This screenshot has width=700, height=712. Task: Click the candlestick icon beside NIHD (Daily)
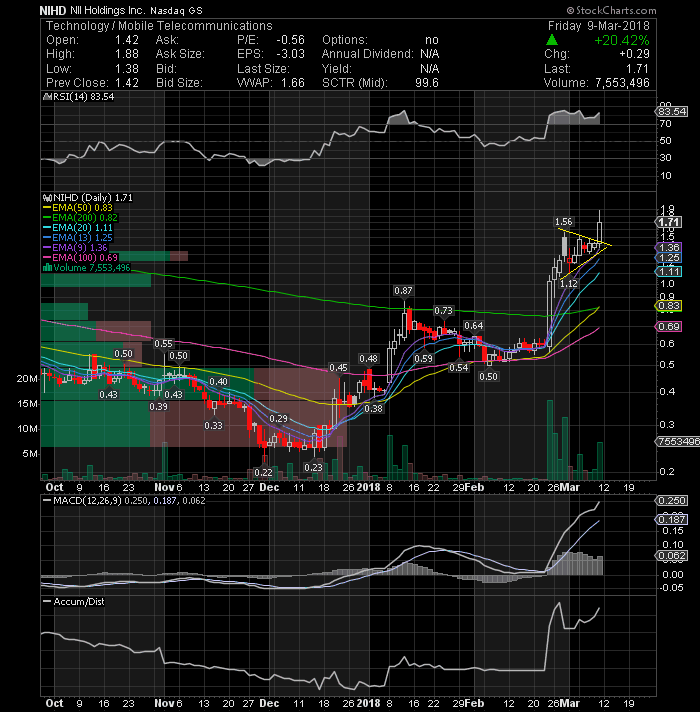pyautogui.click(x=47, y=198)
